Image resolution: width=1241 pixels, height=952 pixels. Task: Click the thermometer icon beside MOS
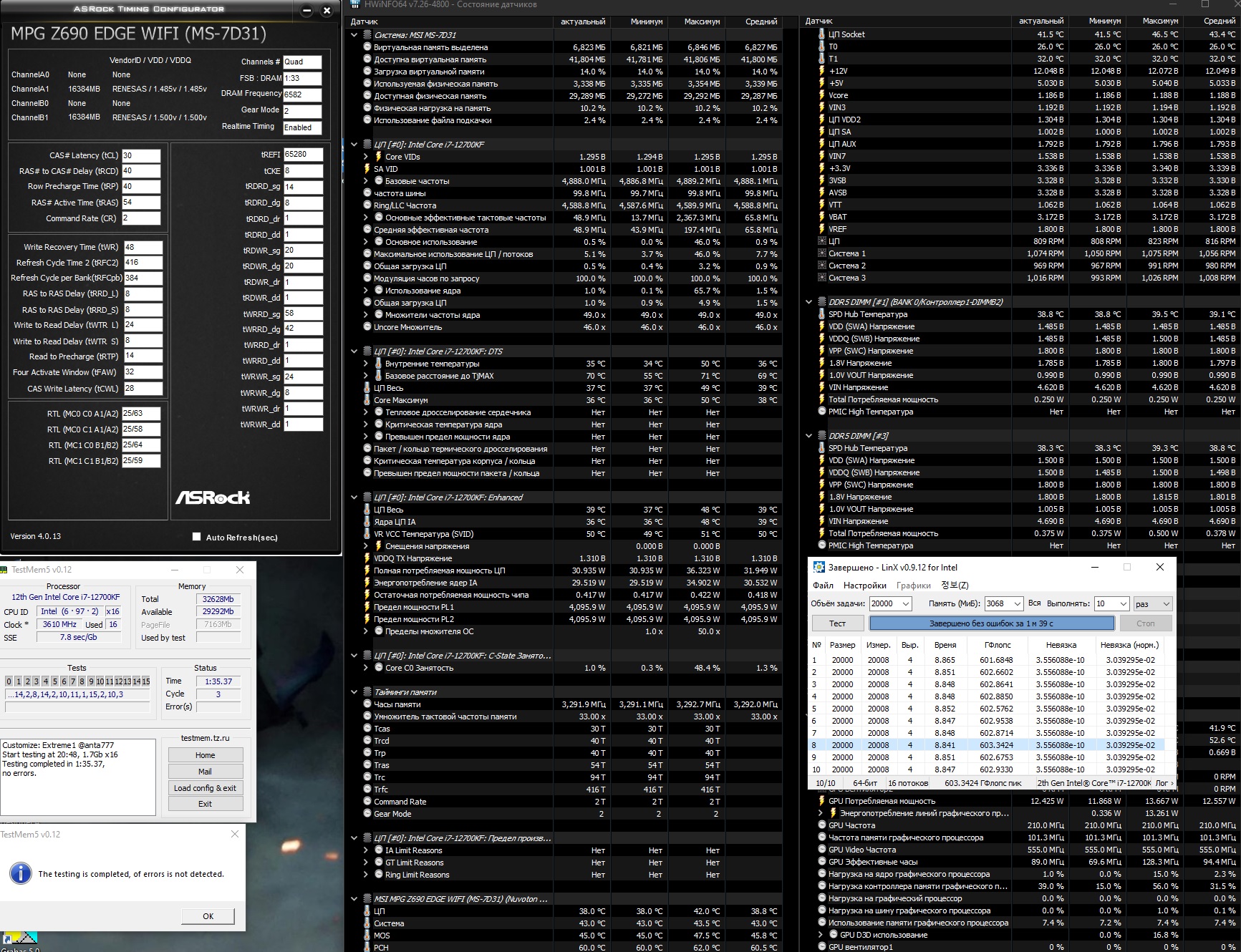click(367, 936)
